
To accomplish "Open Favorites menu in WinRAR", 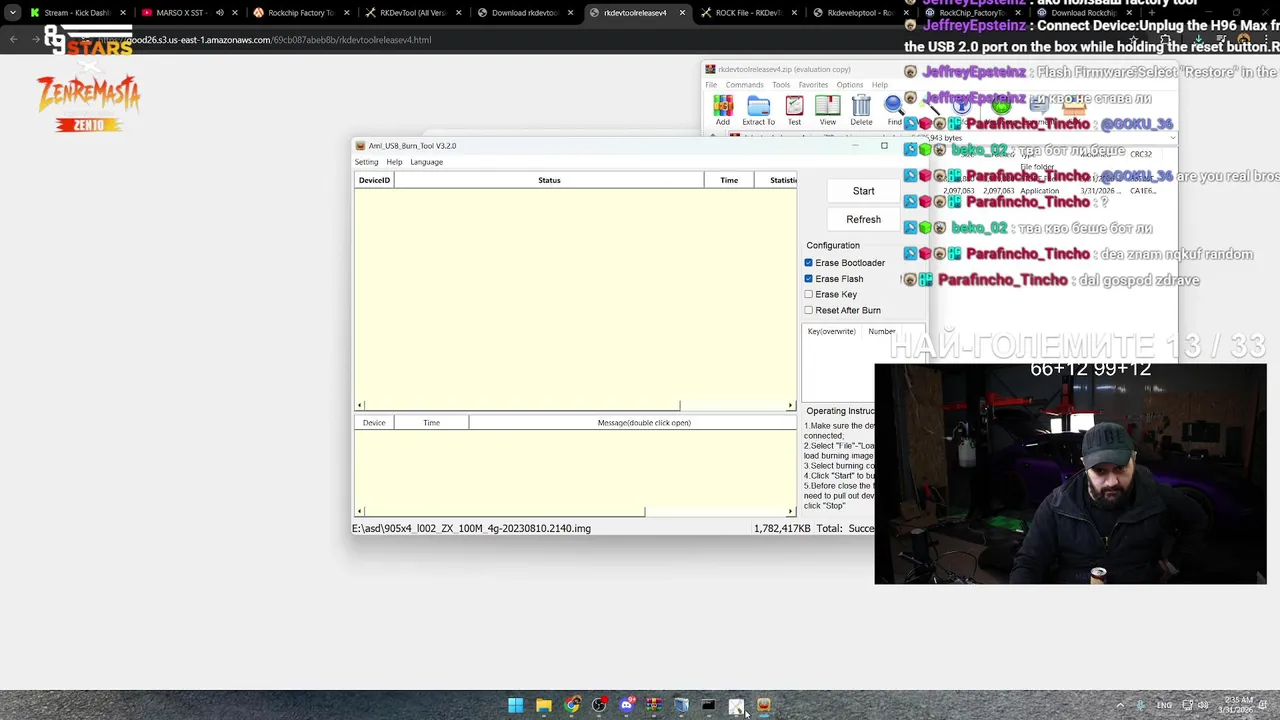I will tap(813, 85).
